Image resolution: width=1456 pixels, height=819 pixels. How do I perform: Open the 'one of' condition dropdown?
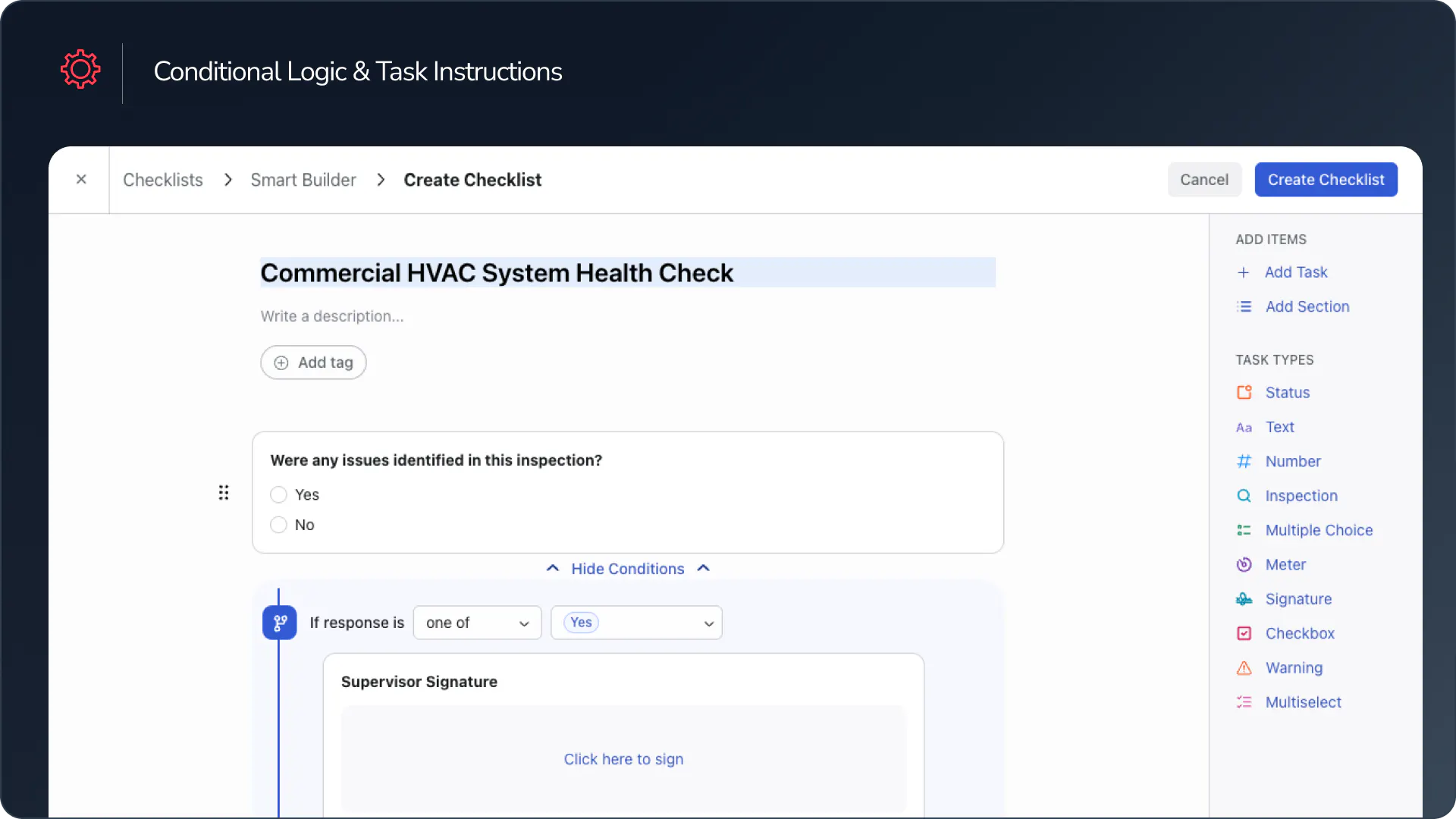476,622
